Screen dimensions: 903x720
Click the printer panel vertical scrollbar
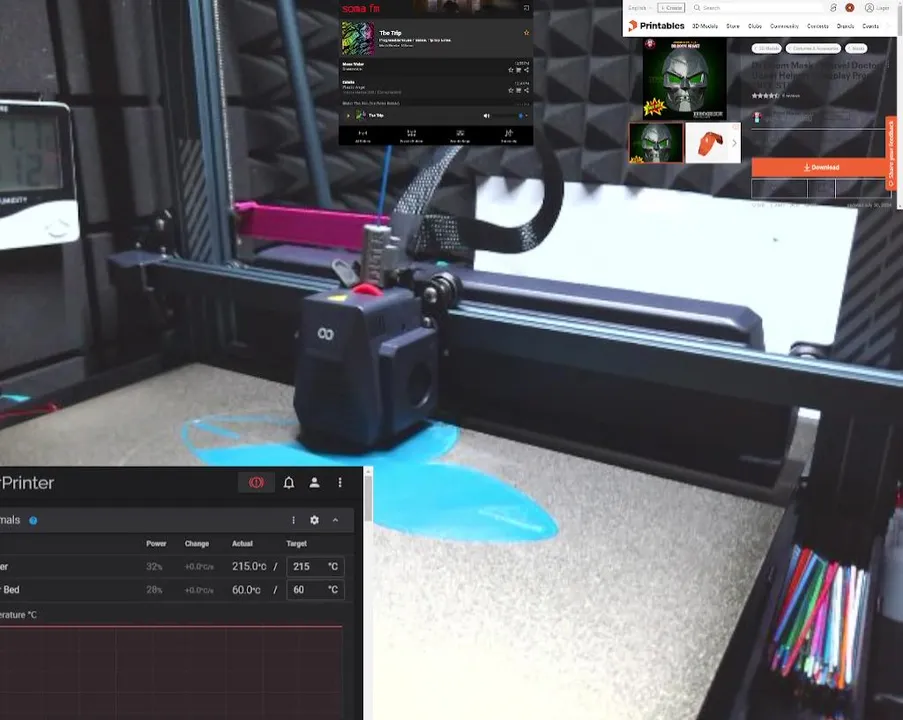369,498
